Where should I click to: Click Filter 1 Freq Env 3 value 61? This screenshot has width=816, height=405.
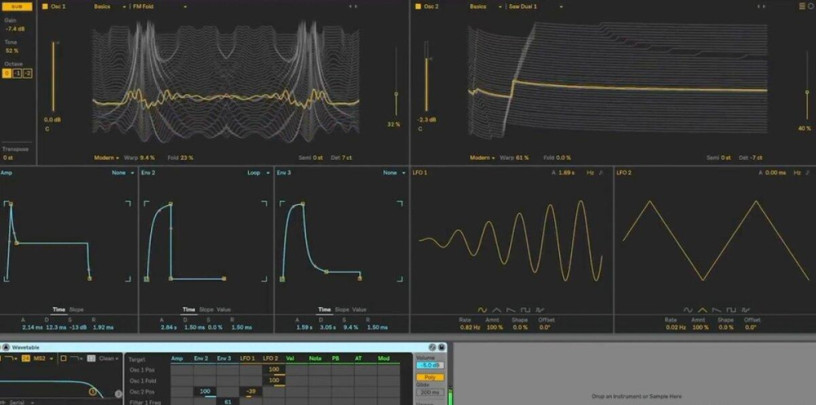227,402
